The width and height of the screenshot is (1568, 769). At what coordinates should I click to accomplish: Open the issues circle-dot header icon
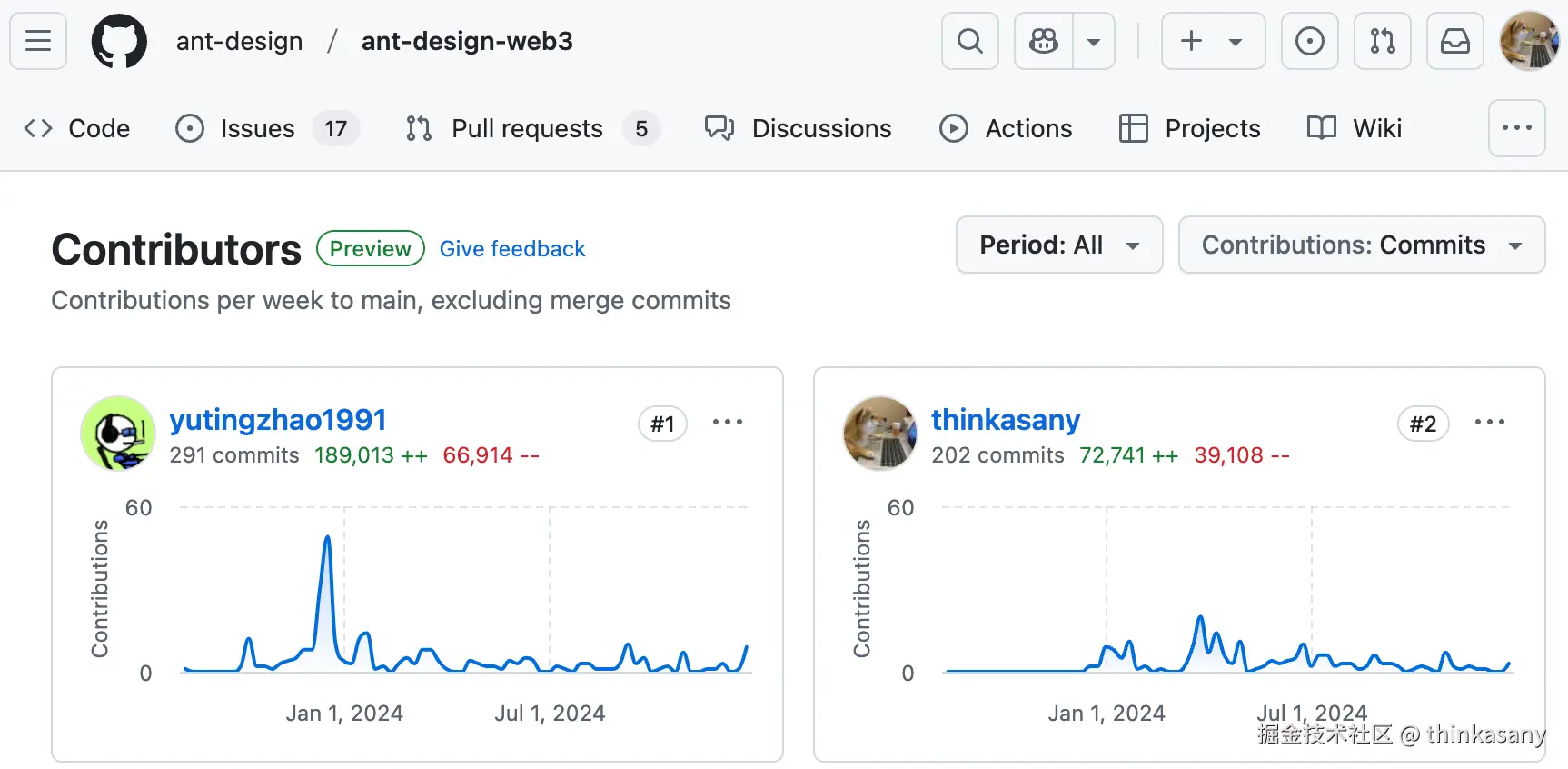(1309, 41)
